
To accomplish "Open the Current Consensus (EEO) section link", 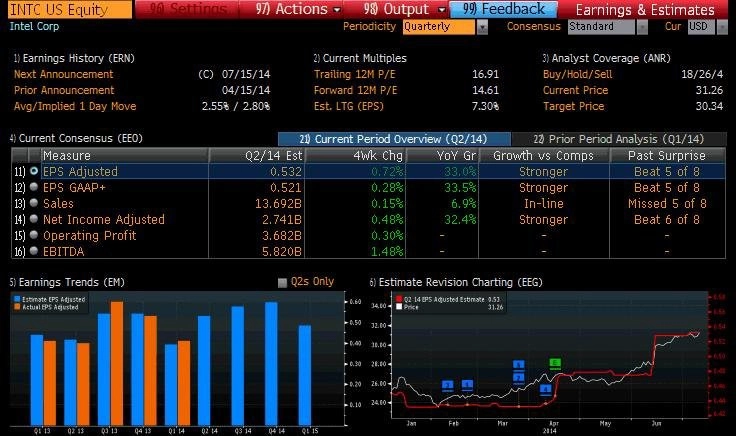I will tap(76, 138).
